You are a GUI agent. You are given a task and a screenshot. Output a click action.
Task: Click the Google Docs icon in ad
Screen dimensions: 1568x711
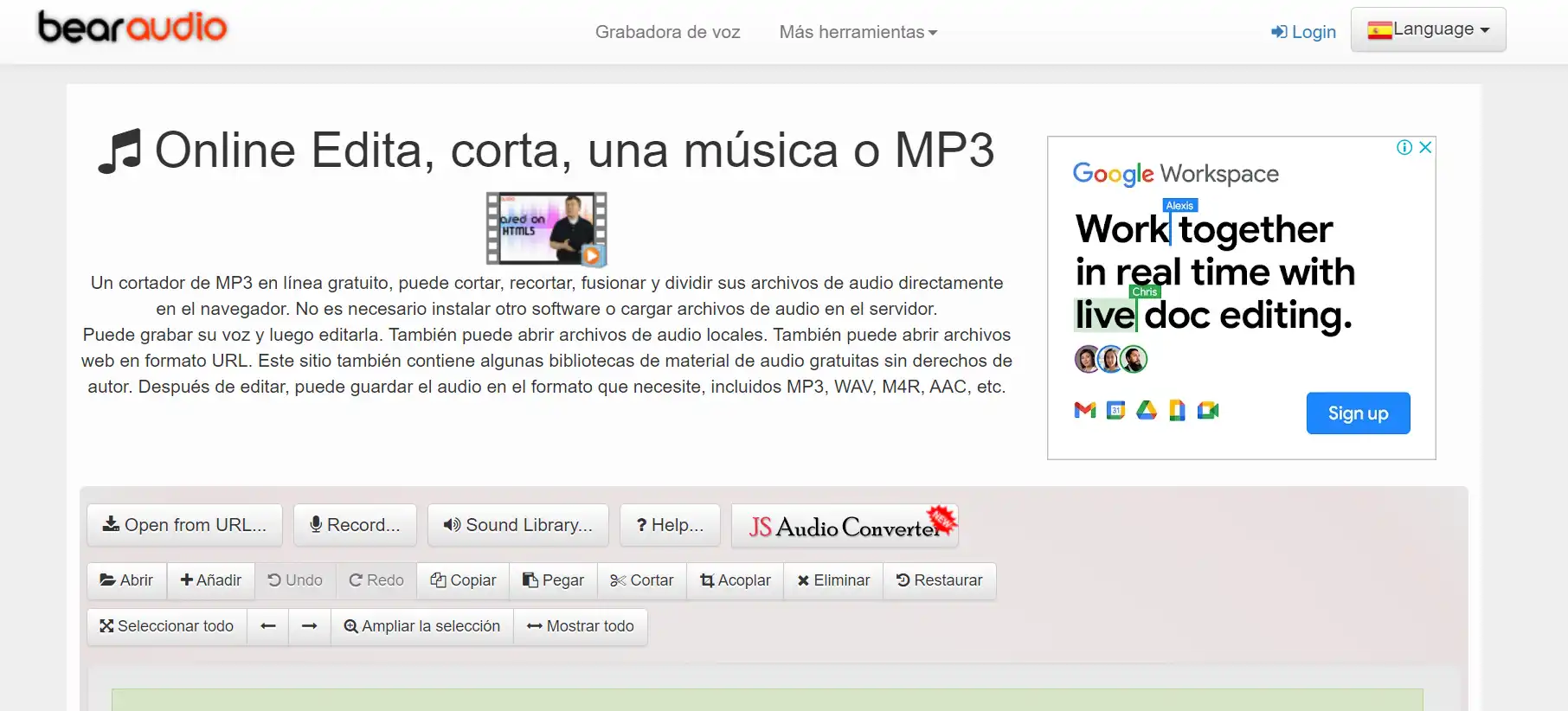pos(1177,410)
